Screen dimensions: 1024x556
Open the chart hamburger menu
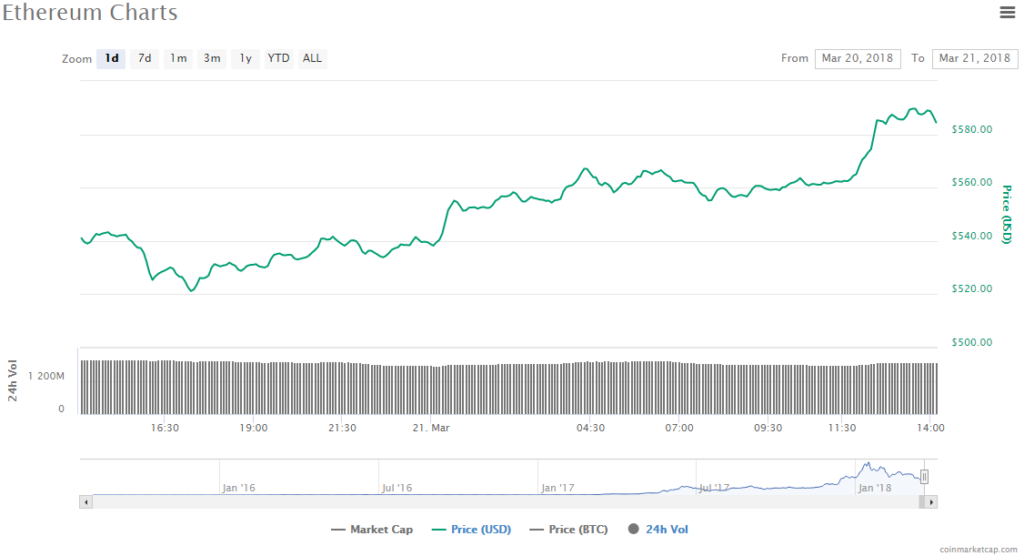[1007, 12]
